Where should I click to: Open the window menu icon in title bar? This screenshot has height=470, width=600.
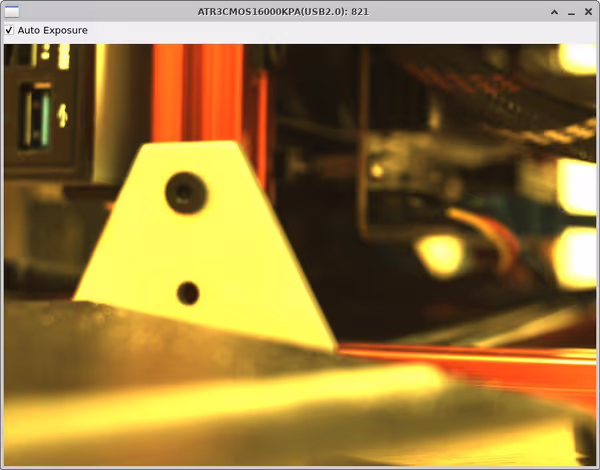click(11, 12)
